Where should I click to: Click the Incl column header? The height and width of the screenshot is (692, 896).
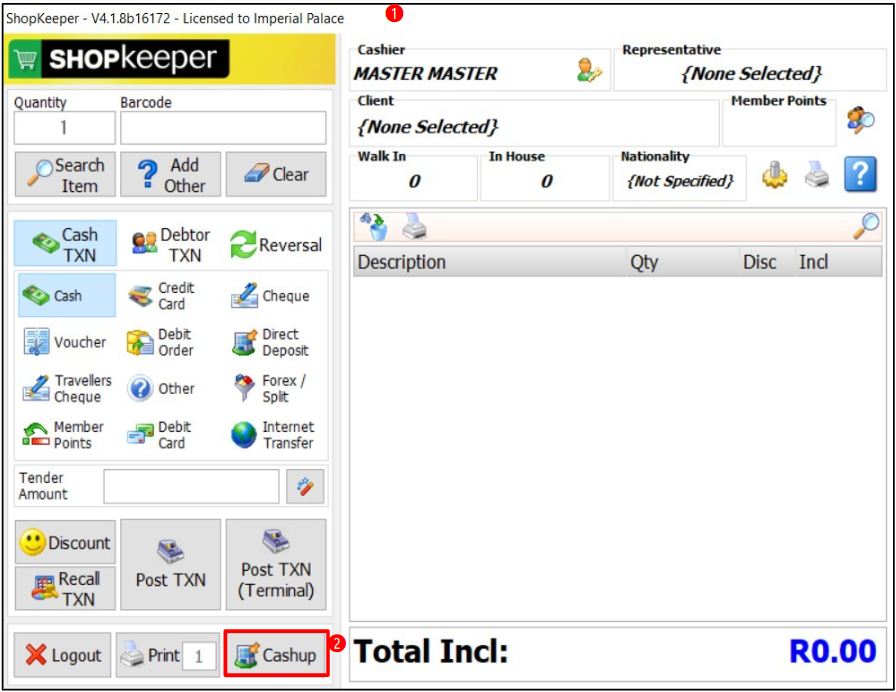838,262
